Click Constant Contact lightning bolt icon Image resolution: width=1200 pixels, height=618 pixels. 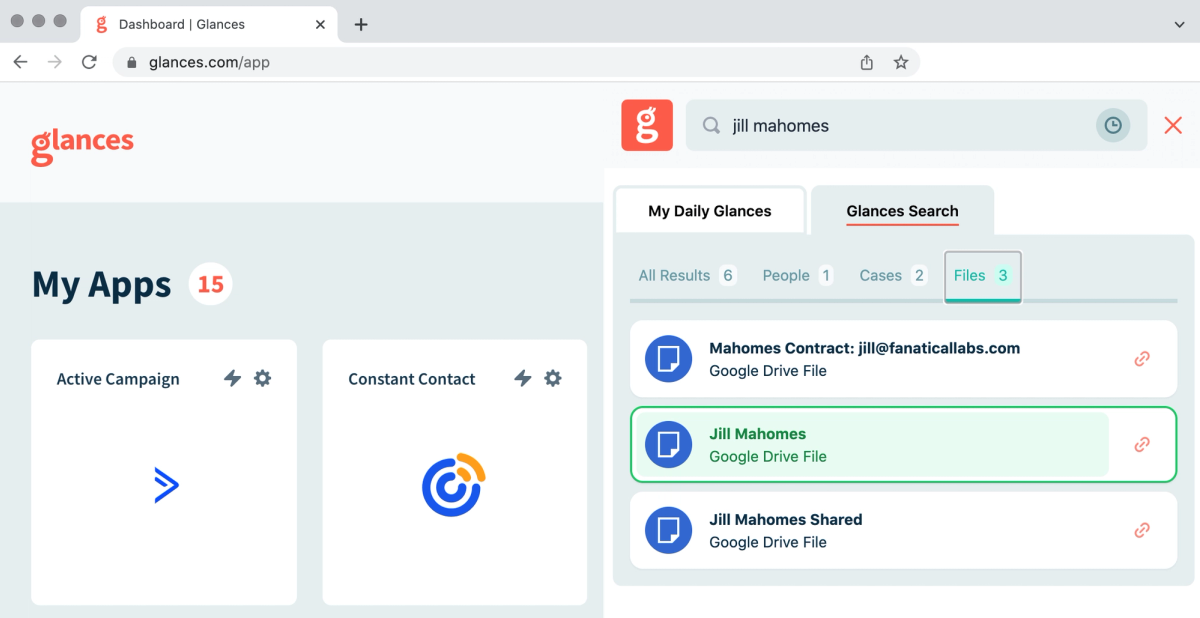(522, 378)
